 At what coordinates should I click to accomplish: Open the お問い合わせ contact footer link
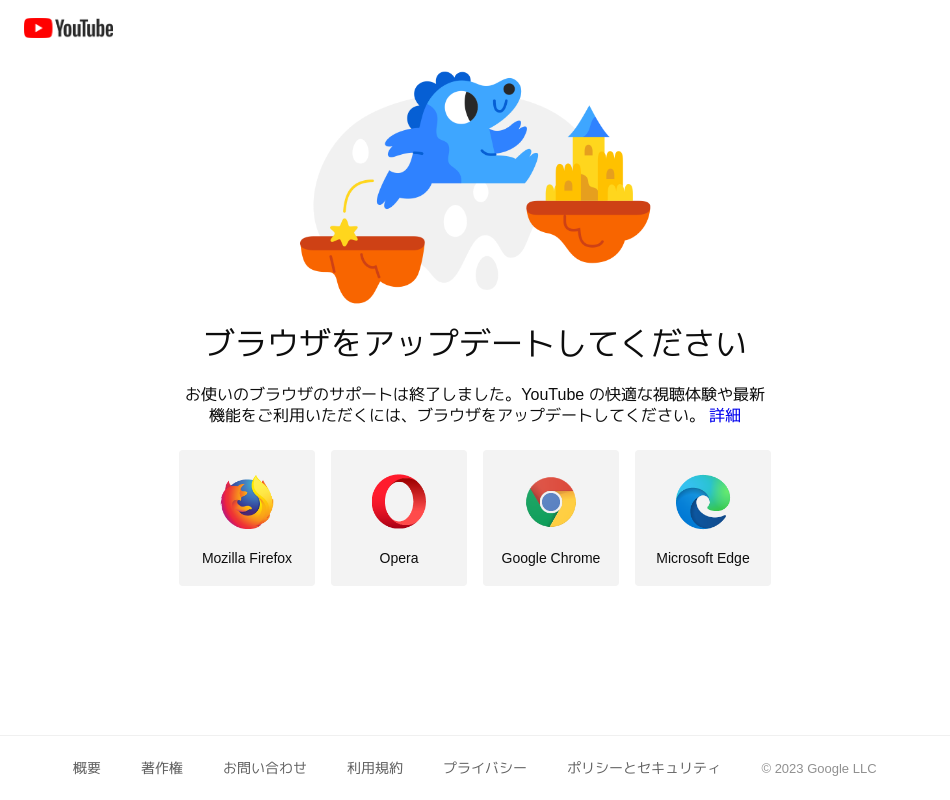(265, 768)
